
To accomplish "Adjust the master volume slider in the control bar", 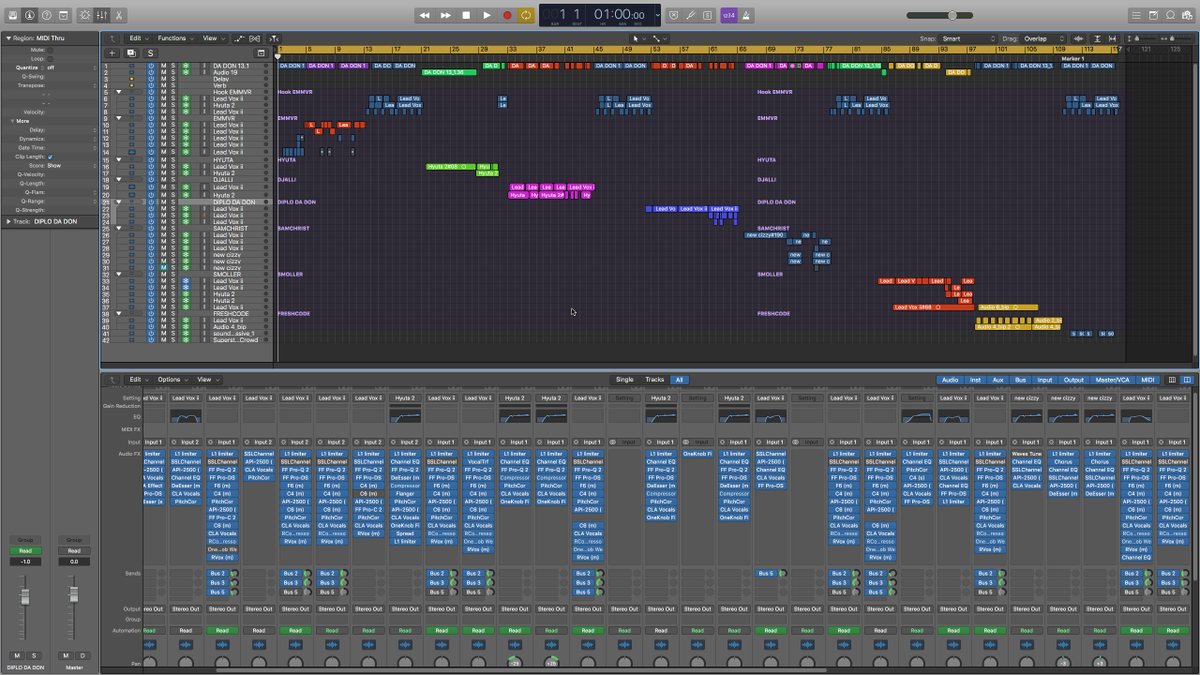I will 939,15.
